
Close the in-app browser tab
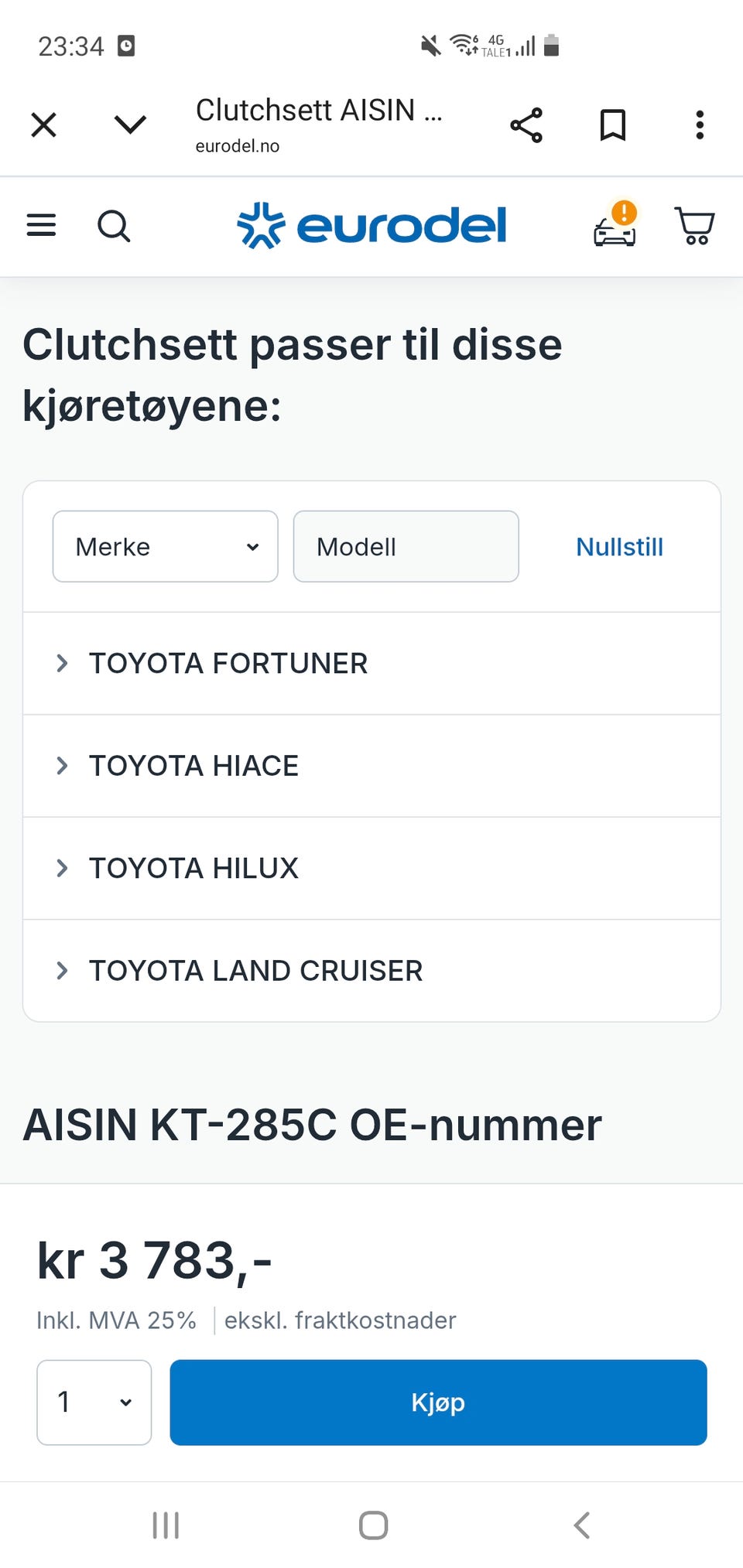(44, 125)
